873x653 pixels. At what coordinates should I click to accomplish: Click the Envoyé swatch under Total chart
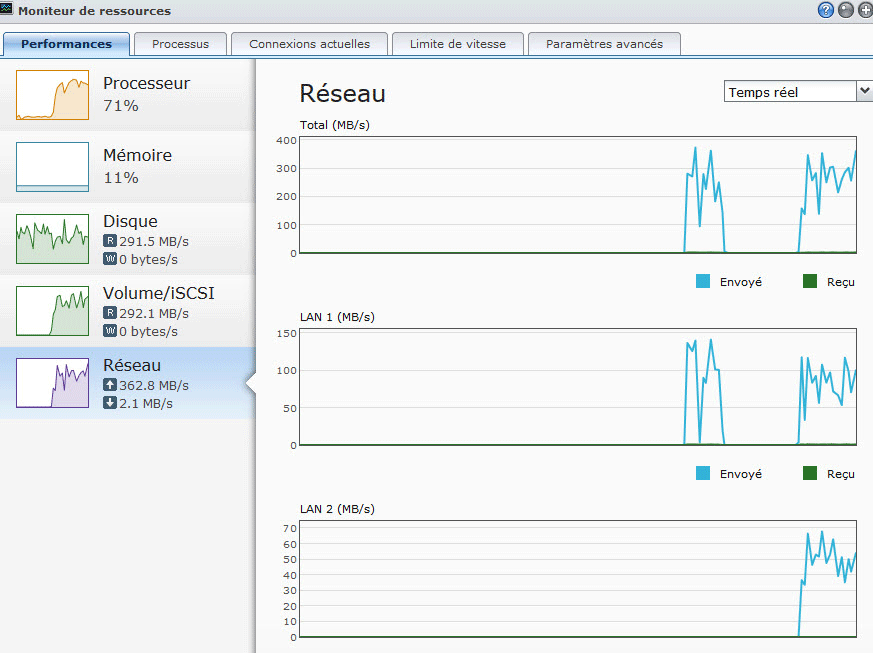pos(703,281)
